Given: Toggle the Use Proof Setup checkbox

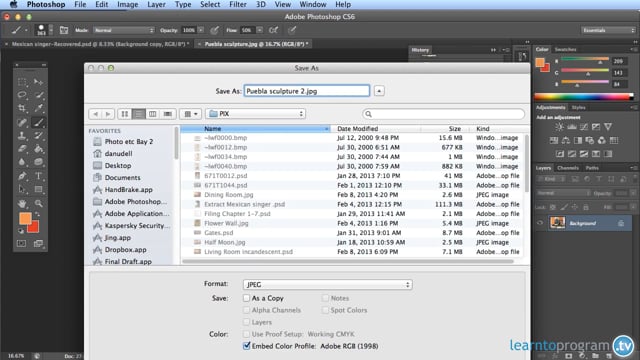Looking at the screenshot, I should (246, 334).
